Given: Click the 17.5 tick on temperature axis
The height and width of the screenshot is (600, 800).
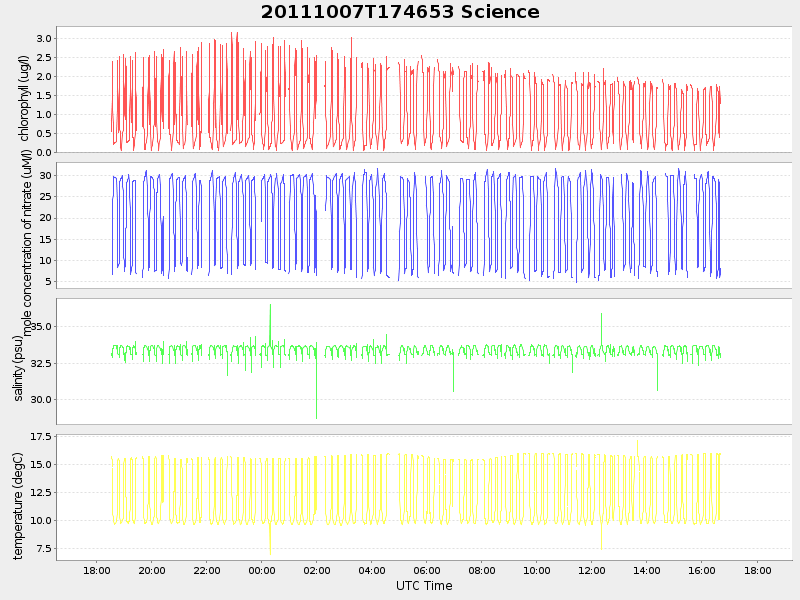Looking at the screenshot, I should click(41, 437).
